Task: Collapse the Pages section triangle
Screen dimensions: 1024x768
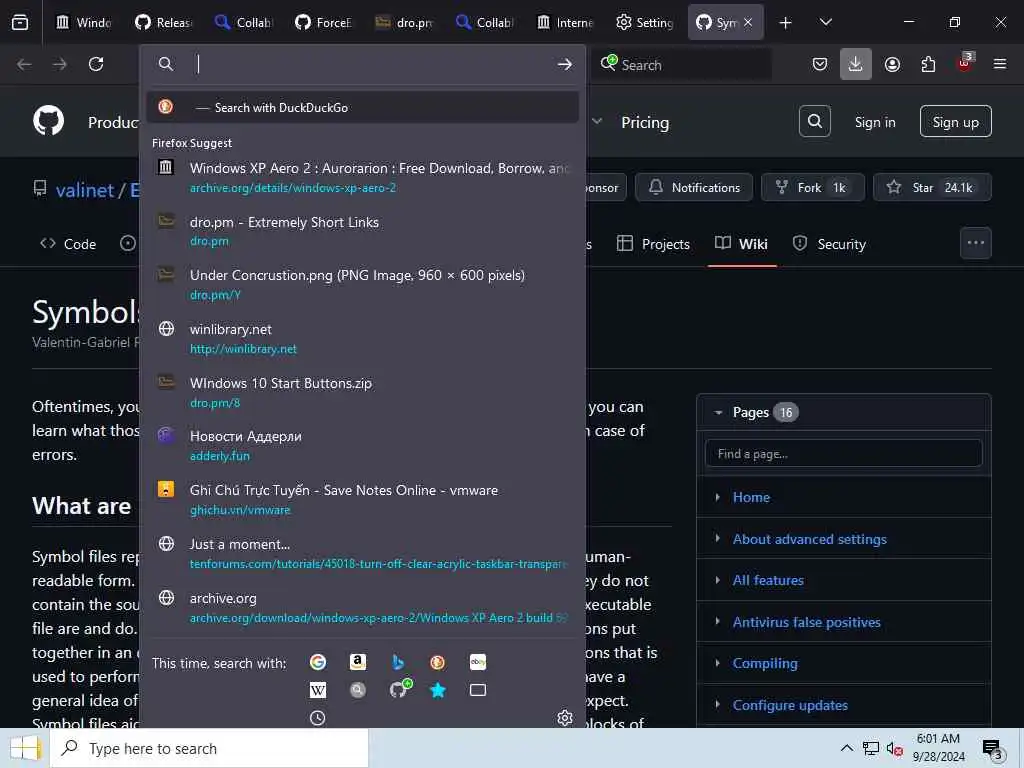Action: pos(718,413)
